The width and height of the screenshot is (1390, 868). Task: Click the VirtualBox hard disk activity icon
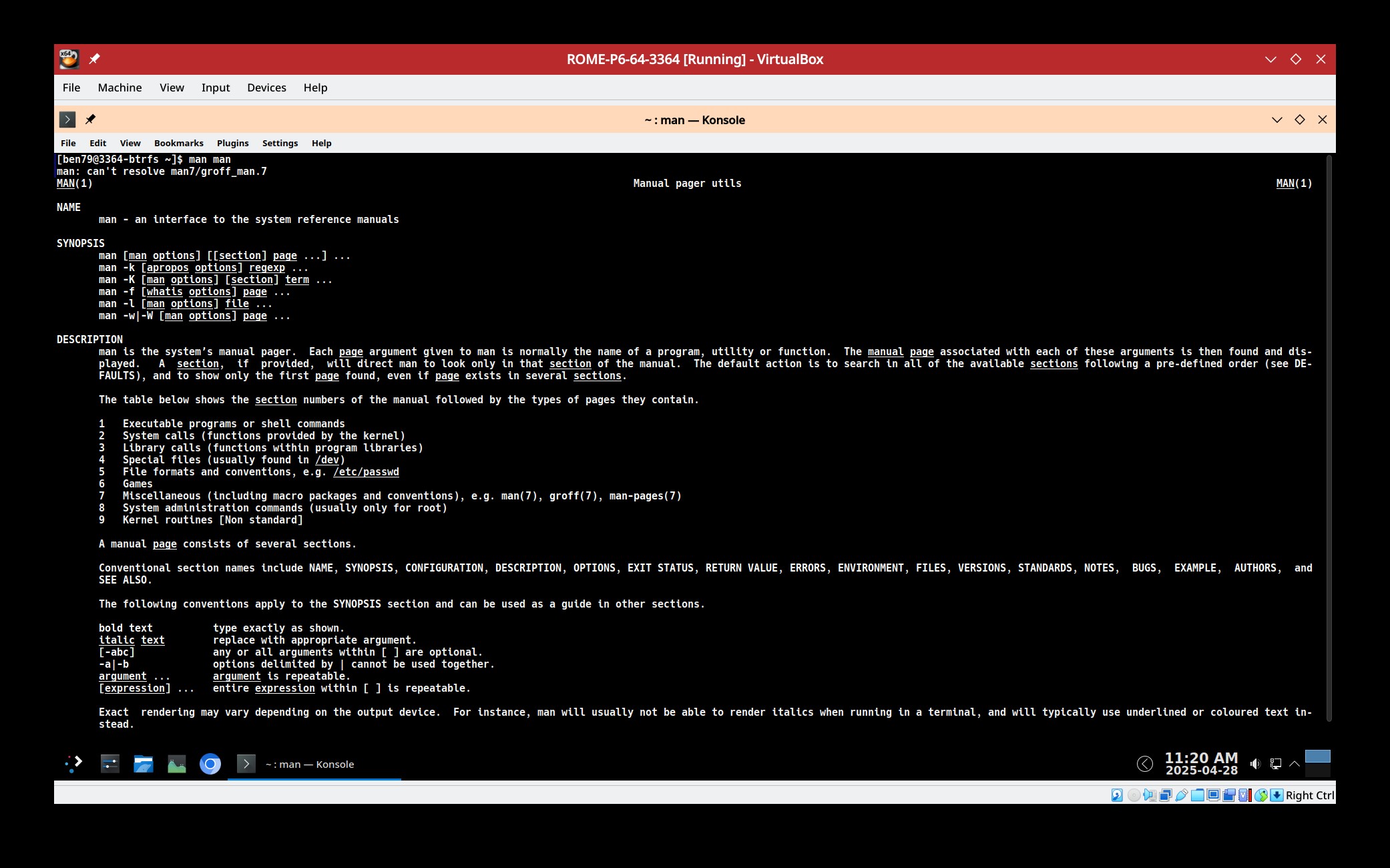(x=1117, y=795)
